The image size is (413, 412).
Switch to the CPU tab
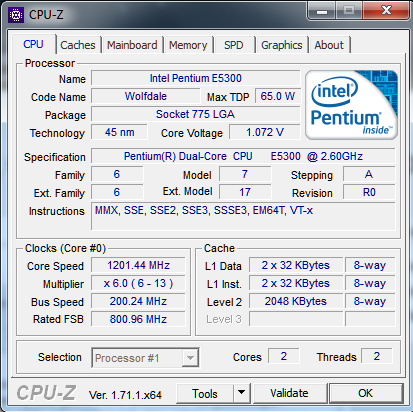33,44
